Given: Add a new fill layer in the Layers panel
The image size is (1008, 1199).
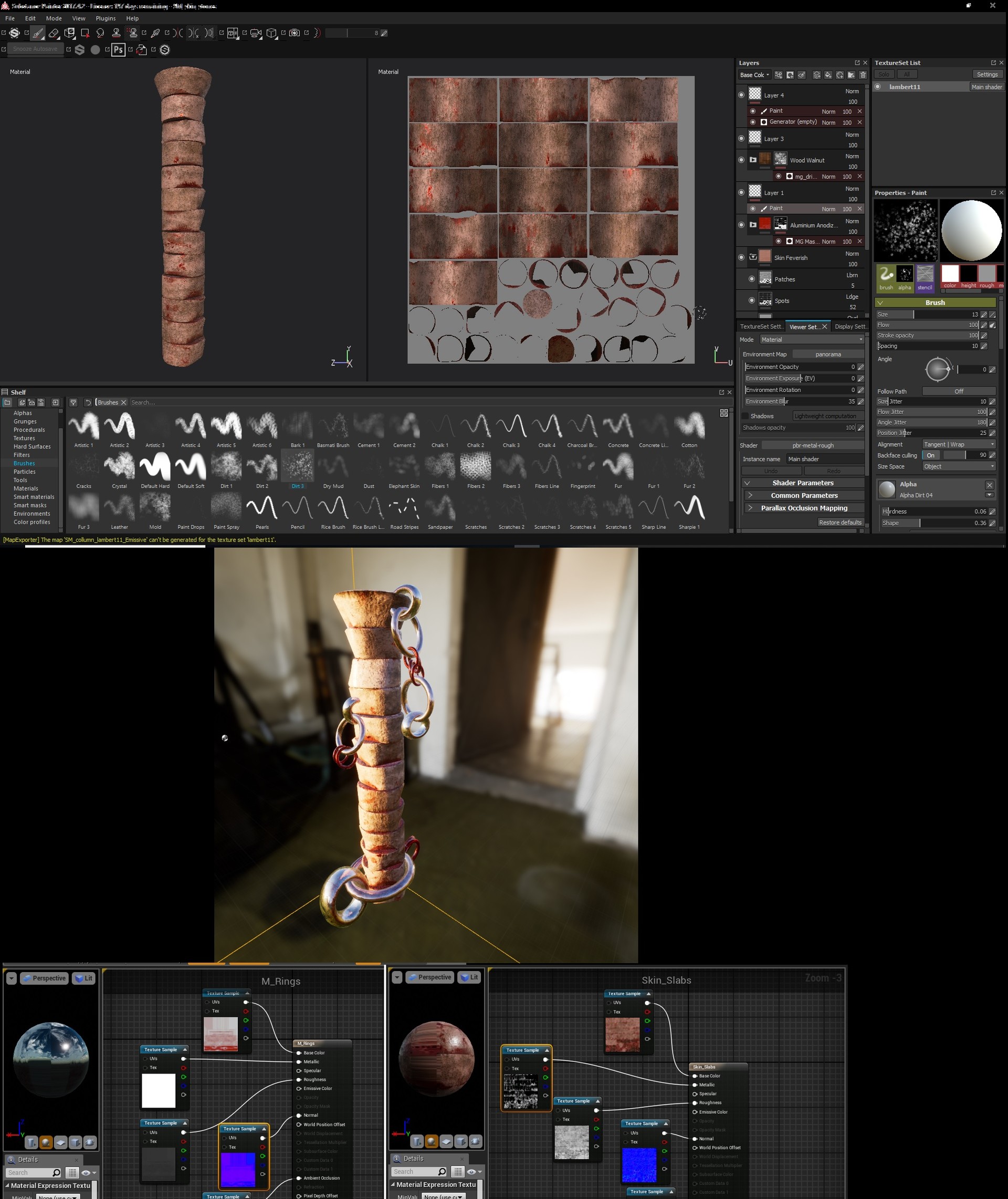Looking at the screenshot, I should [x=829, y=75].
